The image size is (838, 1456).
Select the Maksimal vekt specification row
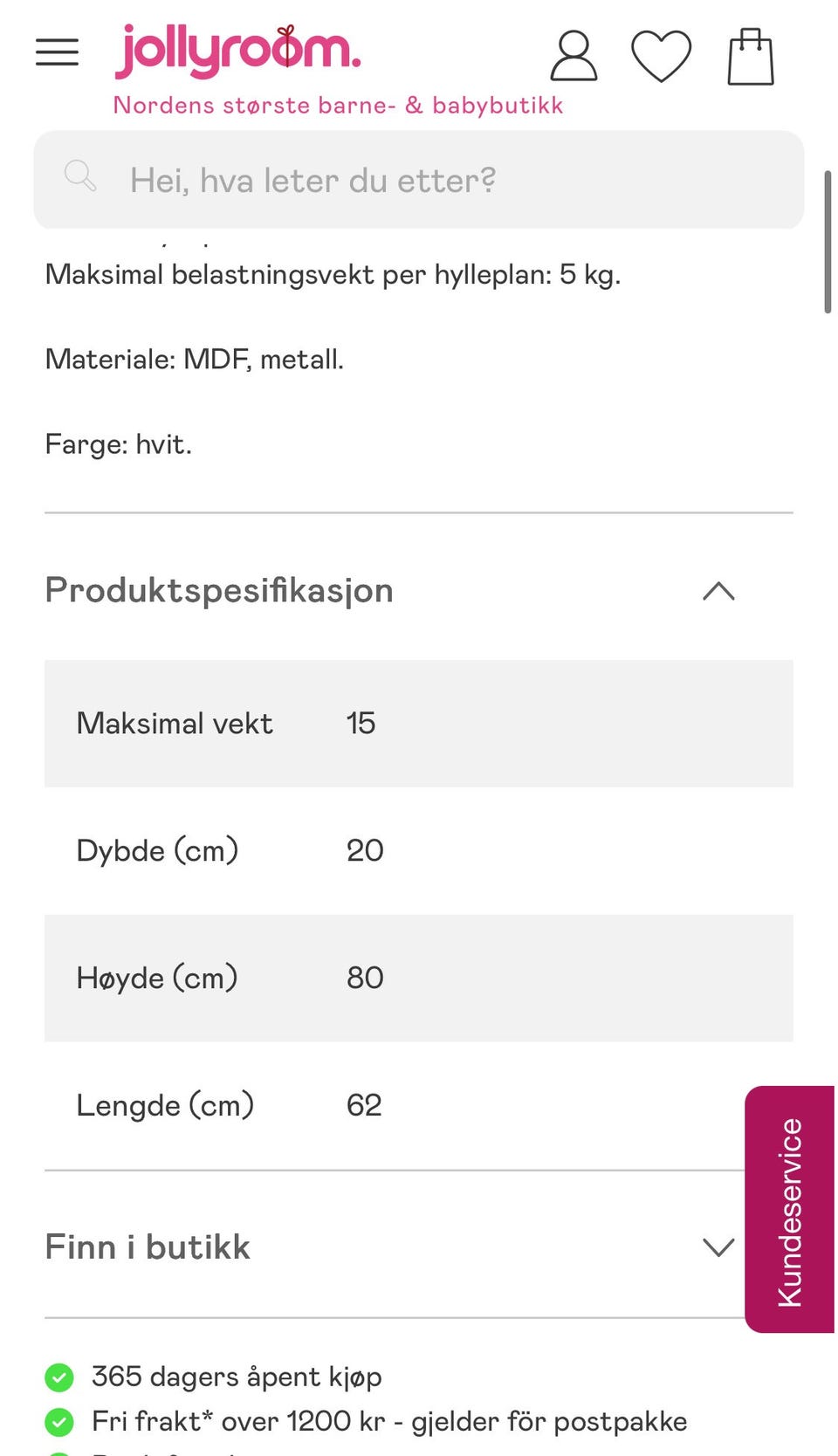coord(418,724)
